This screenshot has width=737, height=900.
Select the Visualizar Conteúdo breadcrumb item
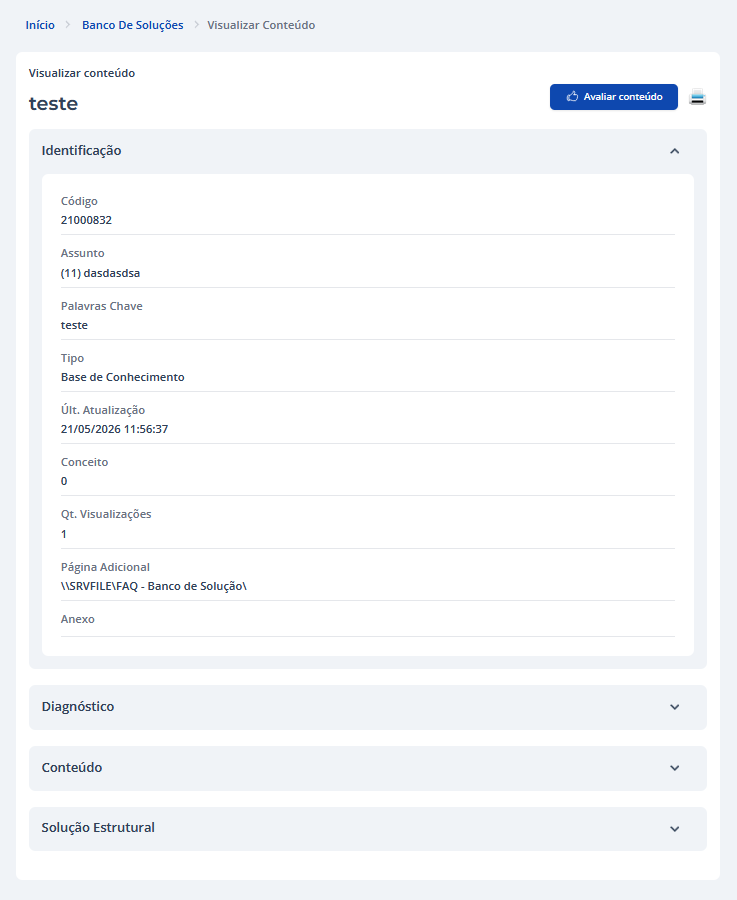pos(261,25)
